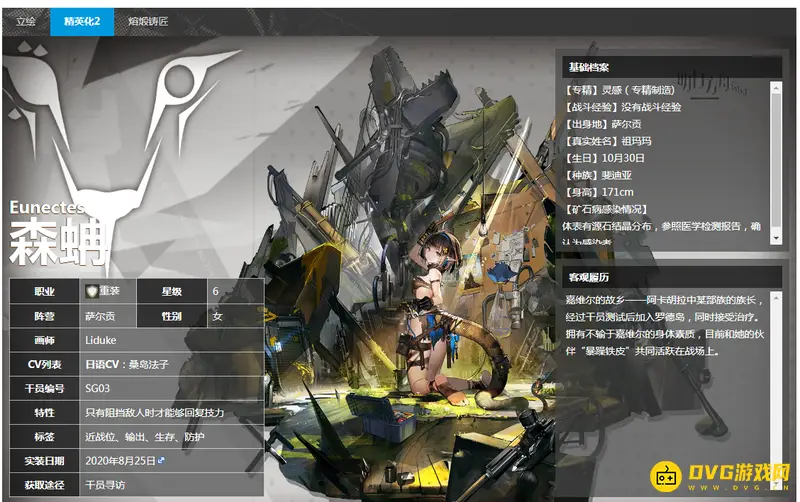Select the 精英化2 tab
The height and width of the screenshot is (502, 800).
coord(82,21)
